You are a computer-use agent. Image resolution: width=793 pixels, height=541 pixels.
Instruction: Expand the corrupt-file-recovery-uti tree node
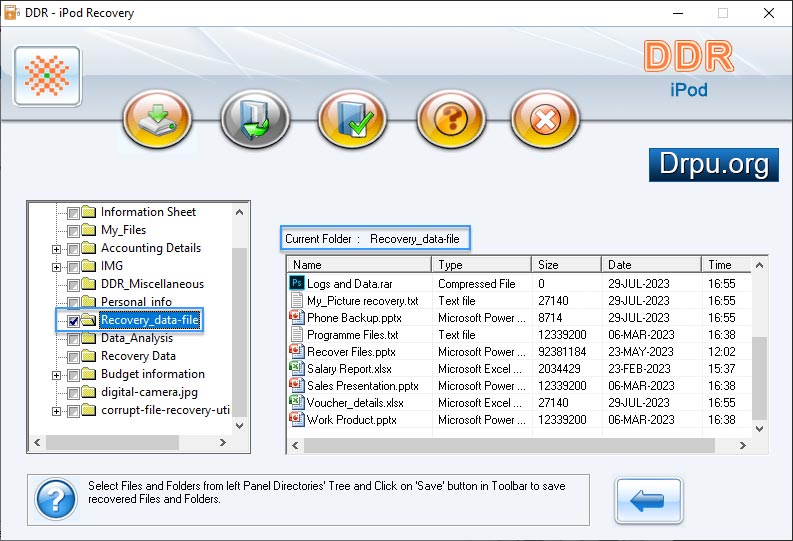click(x=57, y=411)
